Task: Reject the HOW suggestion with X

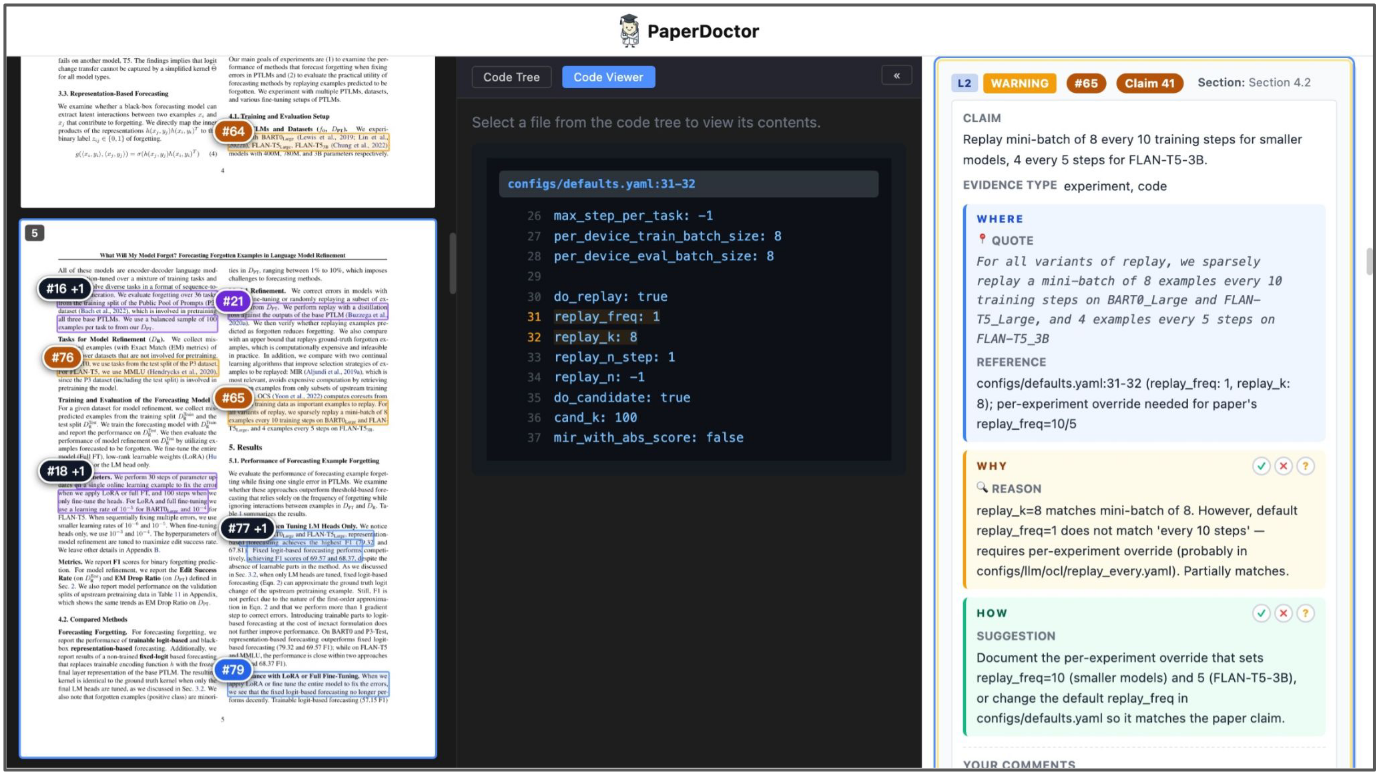Action: coord(1283,613)
